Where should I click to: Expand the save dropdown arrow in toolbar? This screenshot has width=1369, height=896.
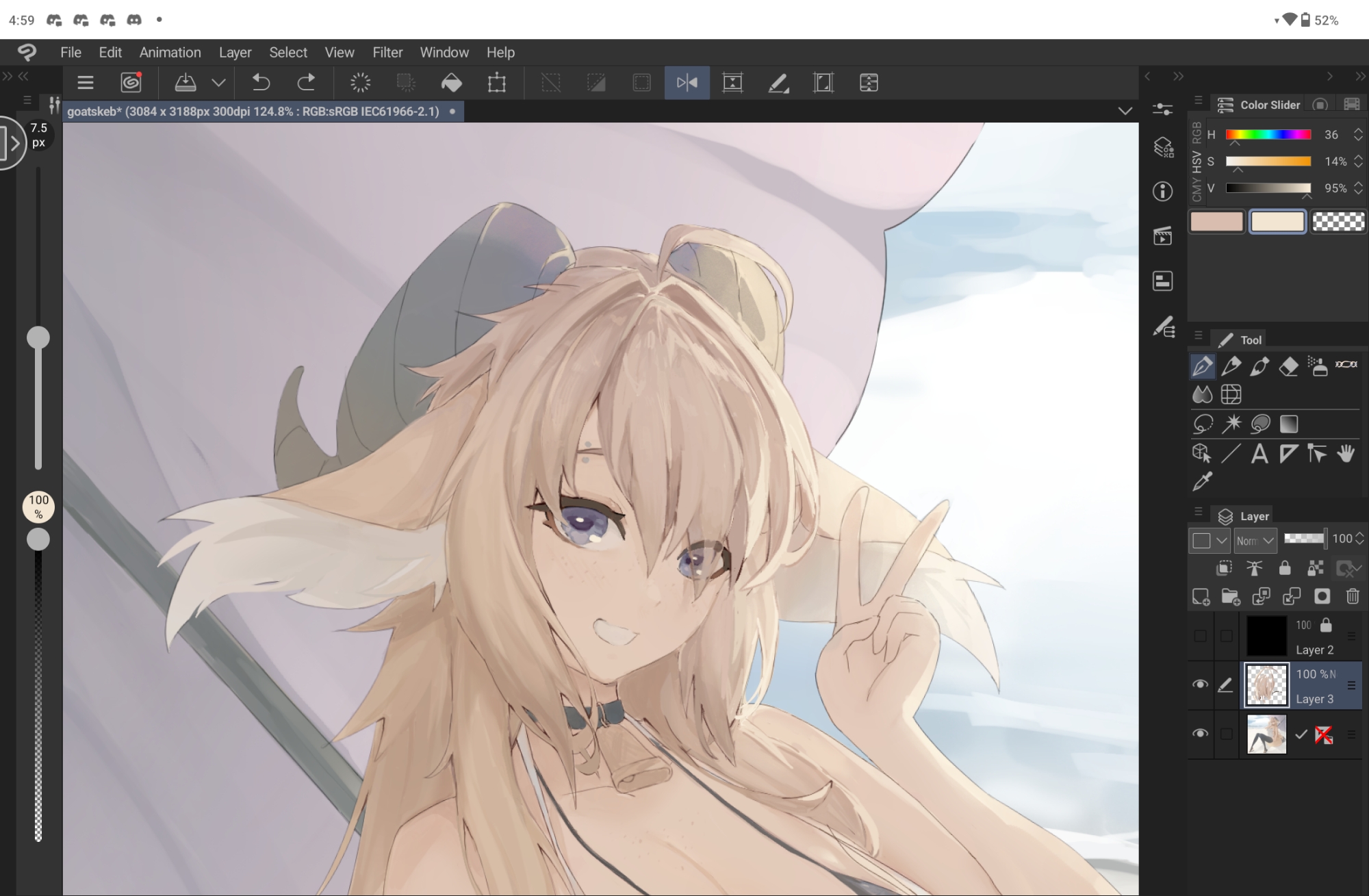tap(218, 83)
